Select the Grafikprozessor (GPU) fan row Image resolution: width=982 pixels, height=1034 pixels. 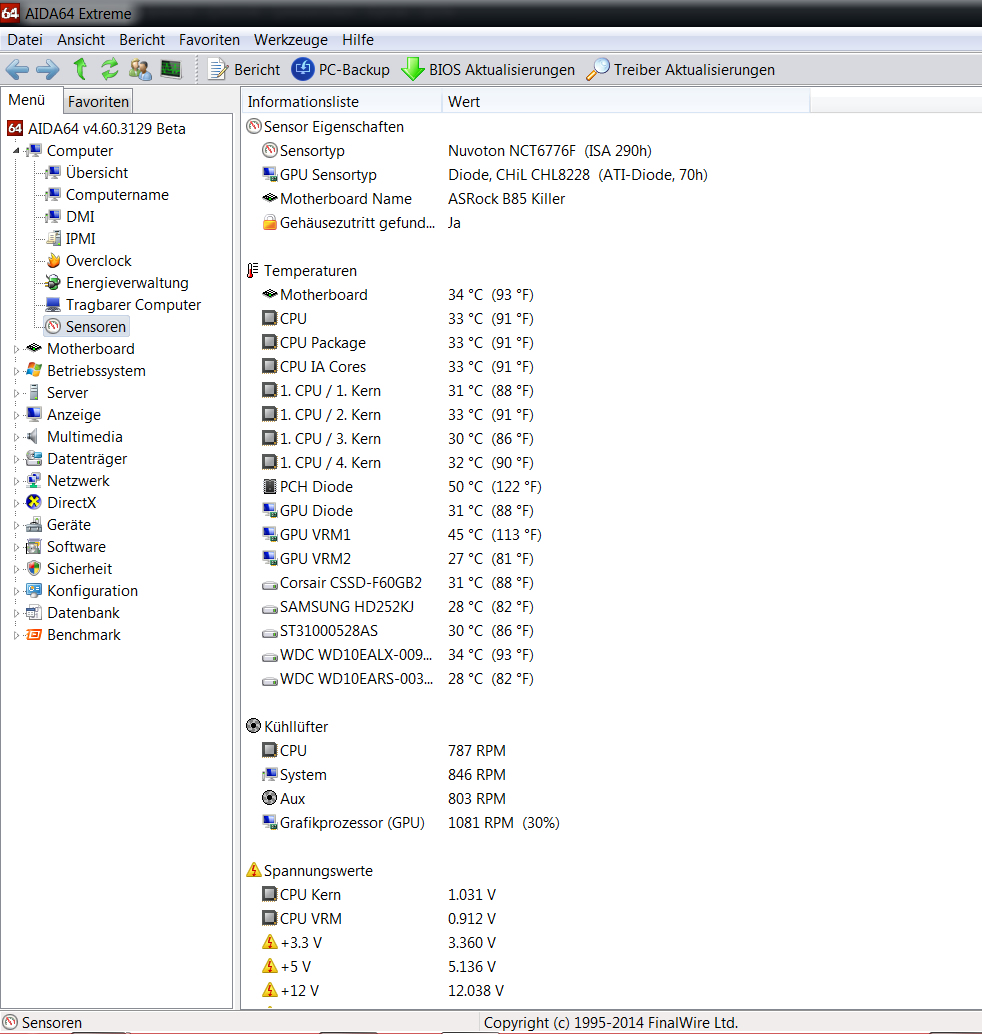click(x=411, y=823)
